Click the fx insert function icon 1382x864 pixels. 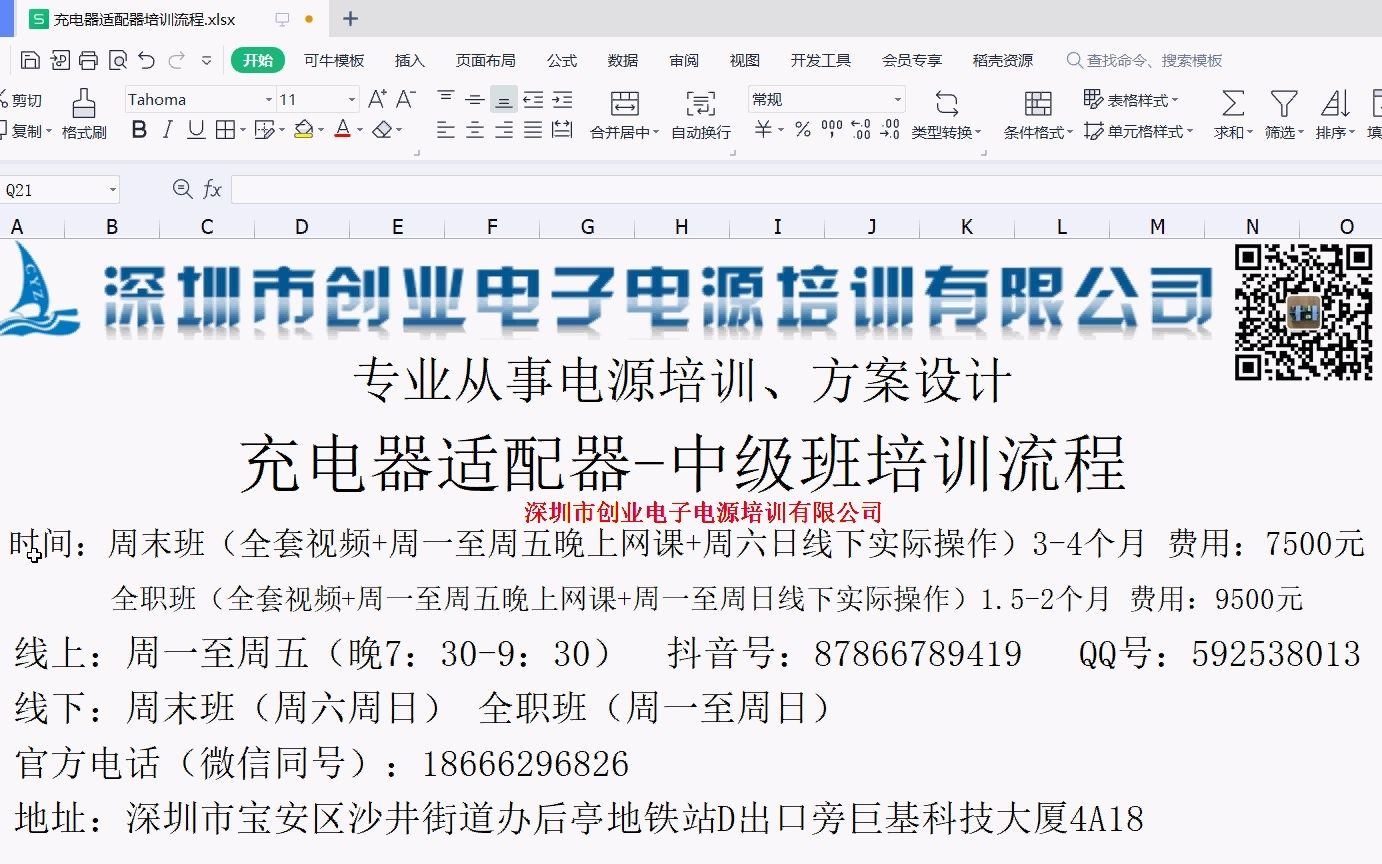(212, 189)
